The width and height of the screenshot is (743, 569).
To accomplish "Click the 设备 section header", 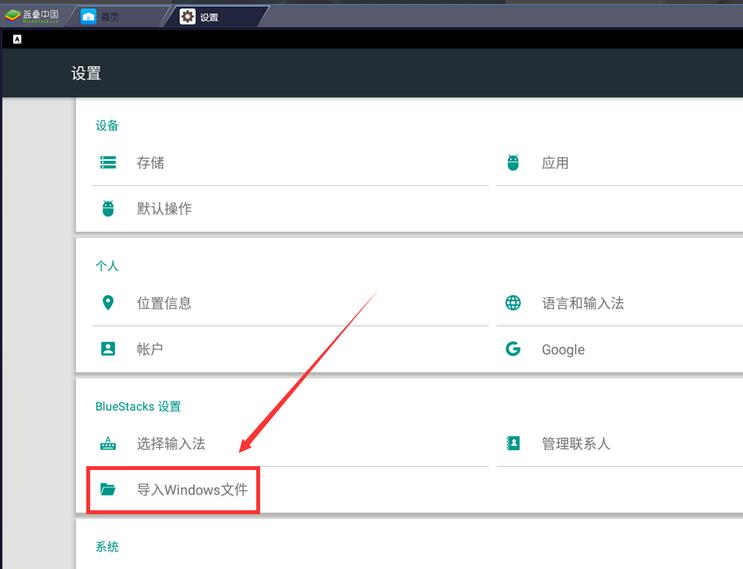I will tap(107, 126).
